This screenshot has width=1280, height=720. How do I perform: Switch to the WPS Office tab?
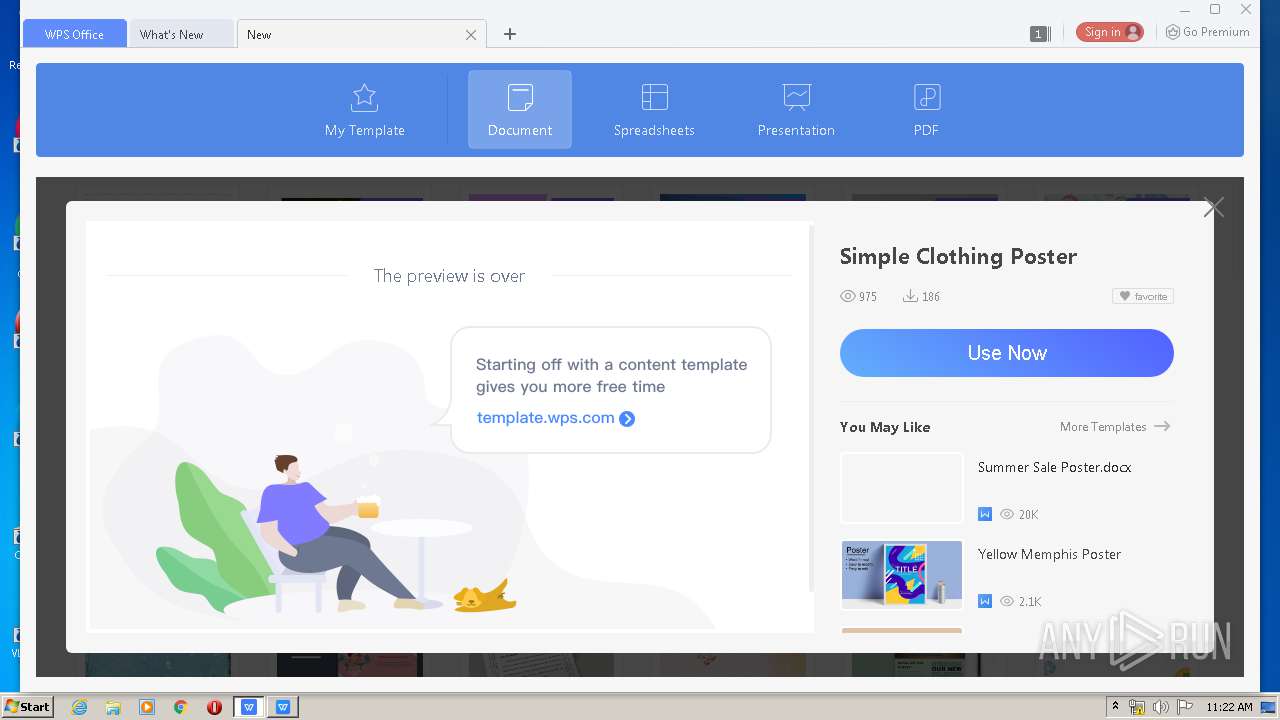(74, 34)
